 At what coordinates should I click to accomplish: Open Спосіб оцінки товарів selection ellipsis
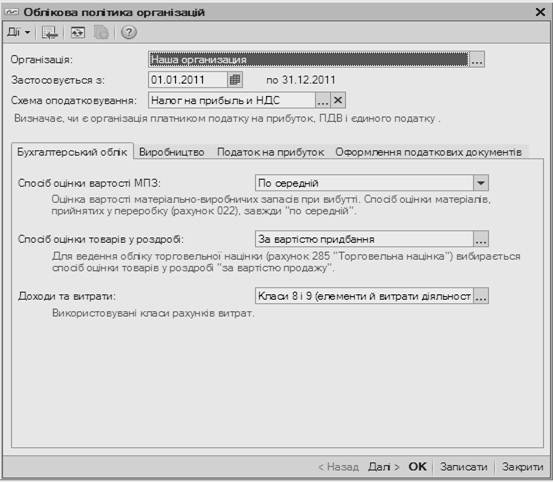481,239
